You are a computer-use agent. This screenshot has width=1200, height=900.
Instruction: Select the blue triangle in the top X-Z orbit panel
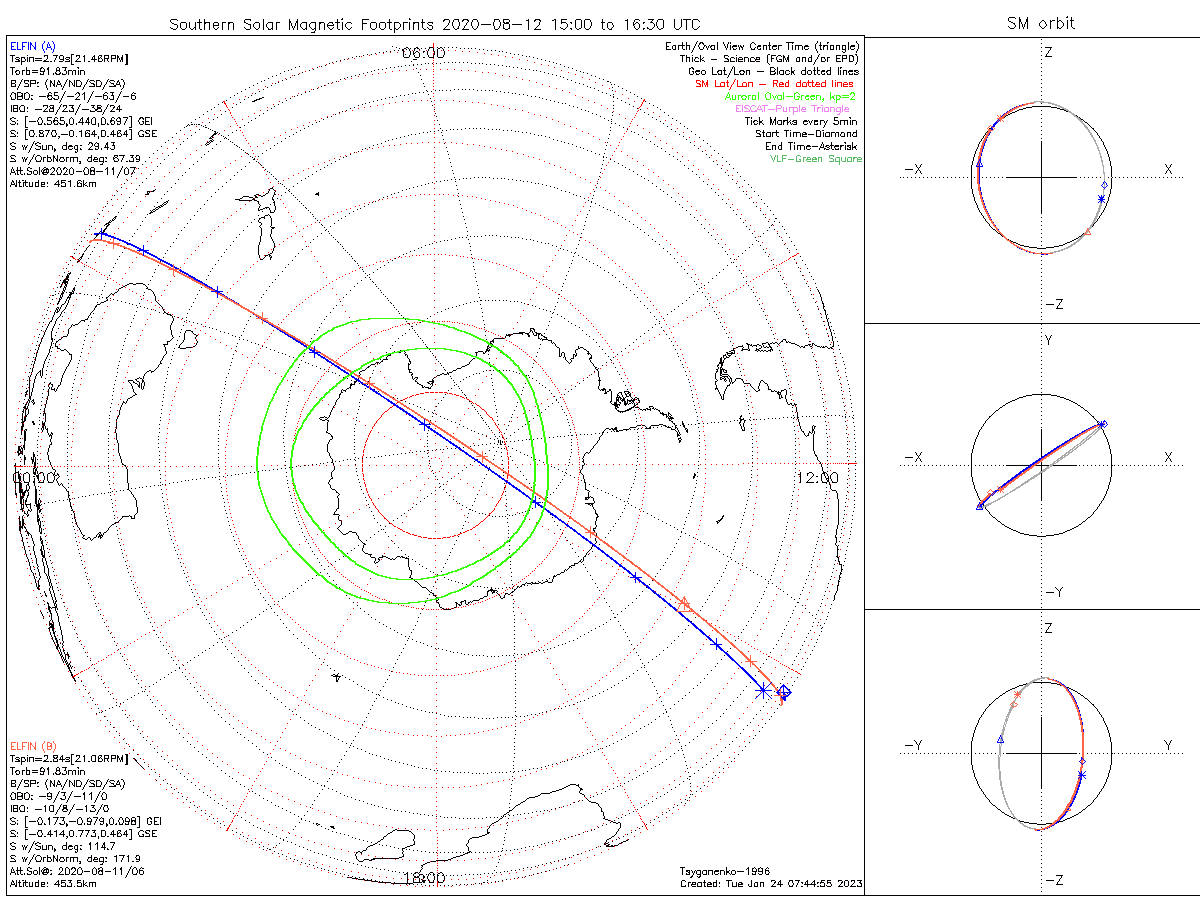click(980, 162)
